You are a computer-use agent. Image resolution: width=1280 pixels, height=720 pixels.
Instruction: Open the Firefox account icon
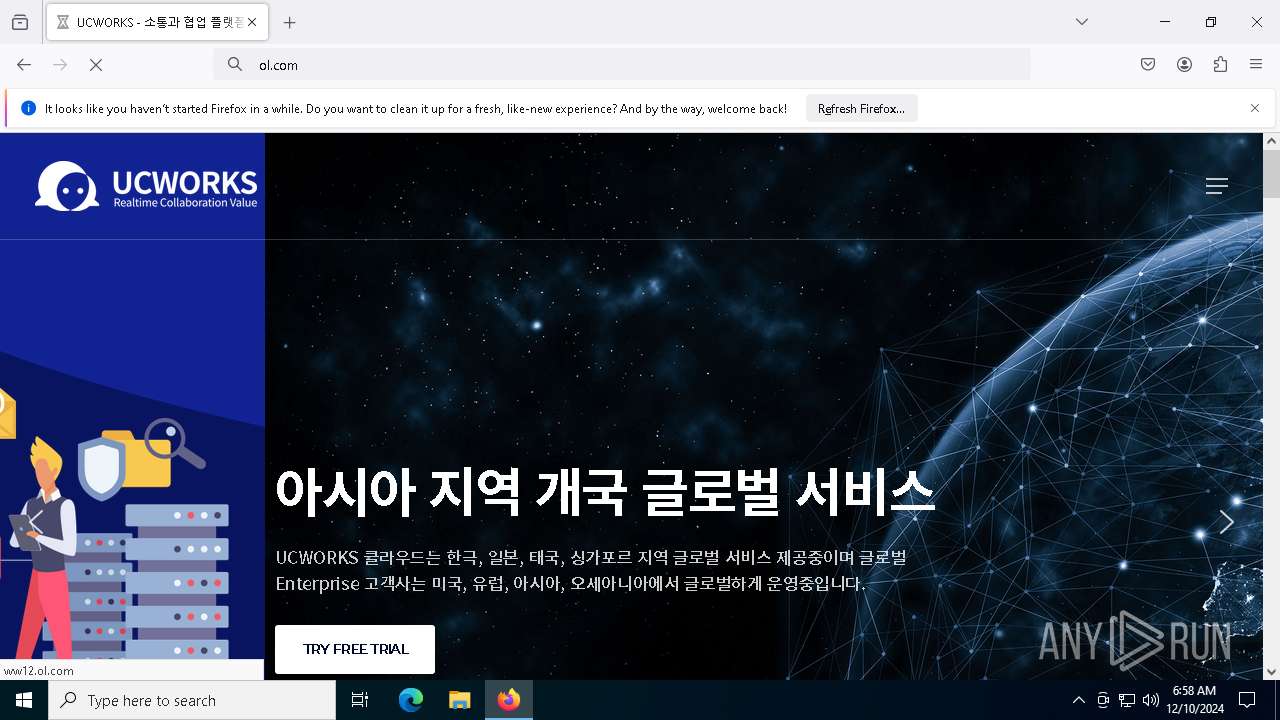pyautogui.click(x=1184, y=64)
